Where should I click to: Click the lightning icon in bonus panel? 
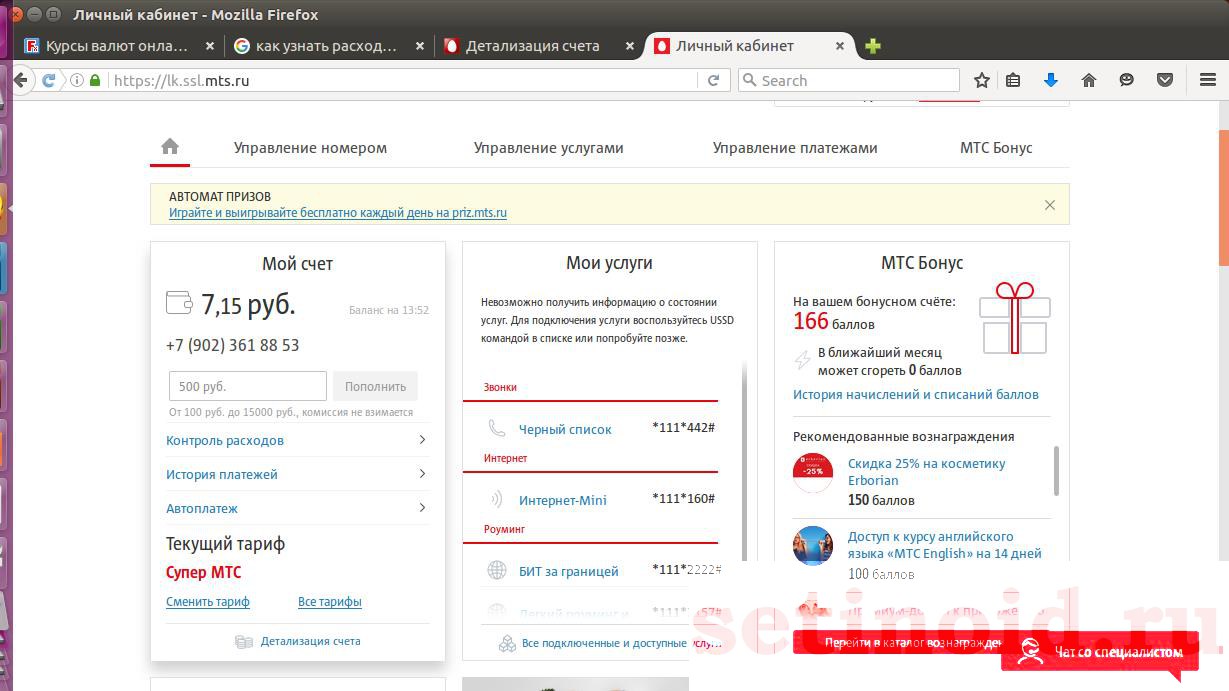coord(802,360)
